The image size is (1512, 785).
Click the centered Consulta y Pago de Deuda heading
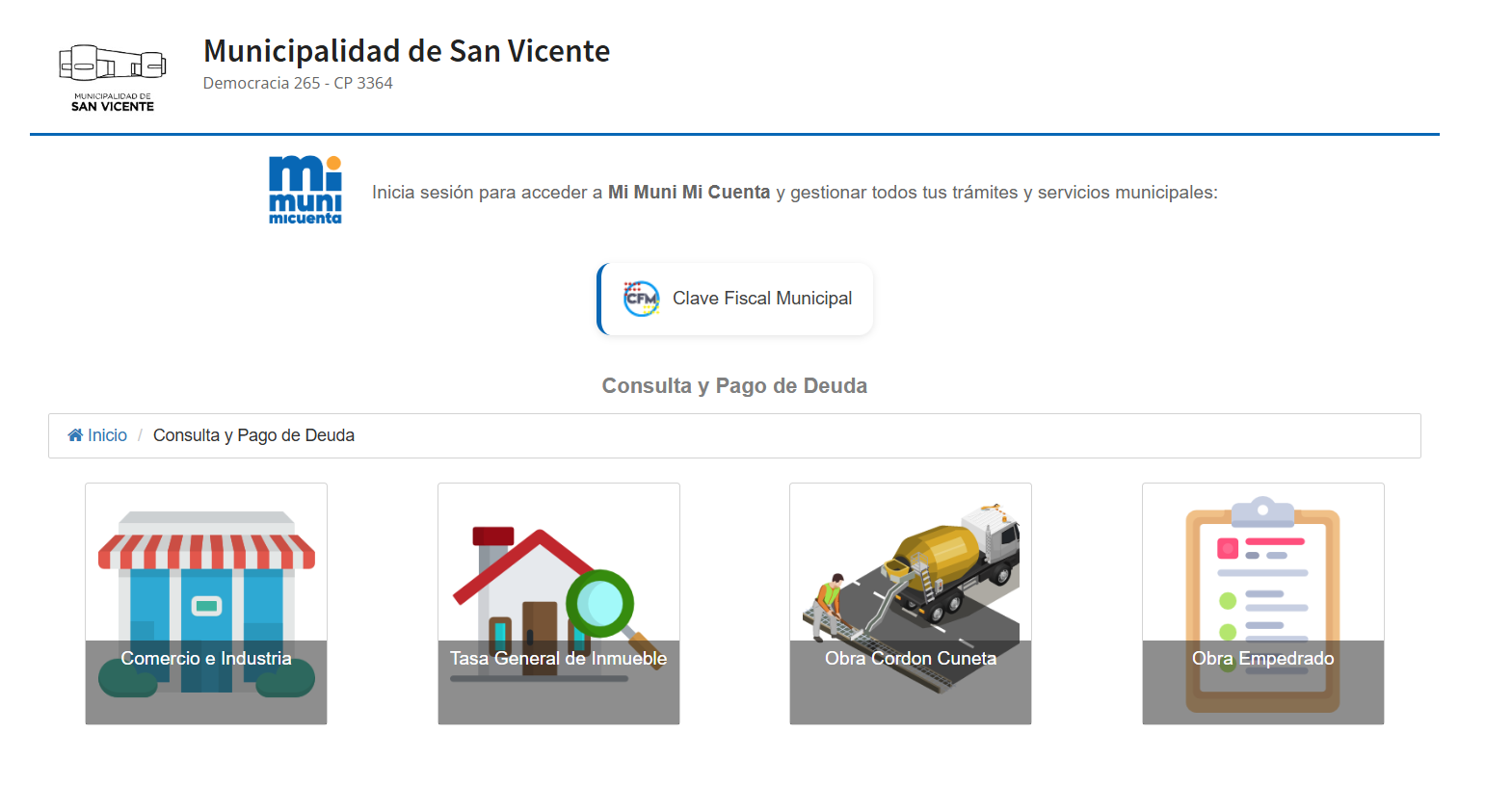pos(734,386)
